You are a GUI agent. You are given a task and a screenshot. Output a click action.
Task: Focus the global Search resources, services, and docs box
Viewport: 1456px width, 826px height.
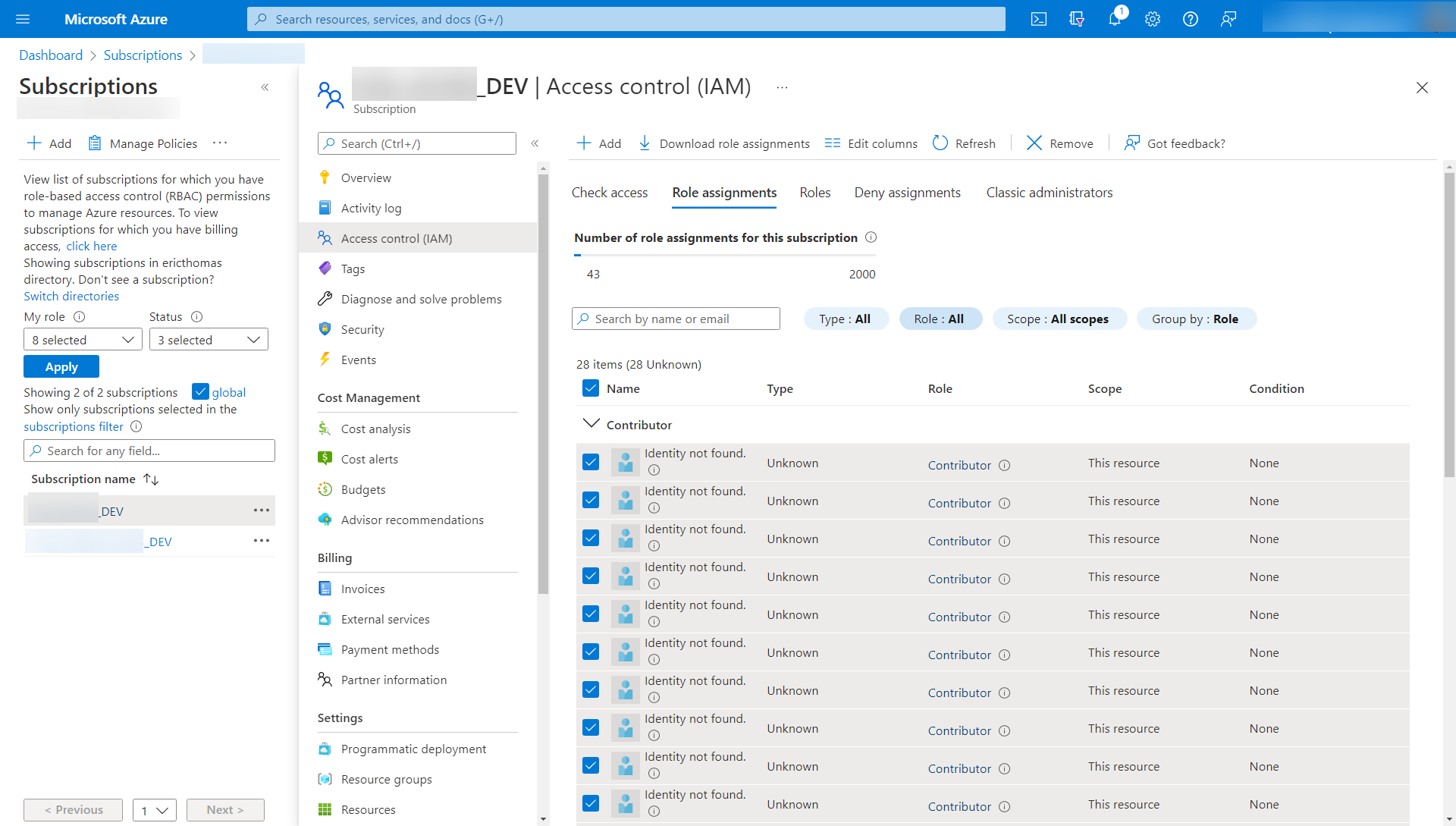626,19
